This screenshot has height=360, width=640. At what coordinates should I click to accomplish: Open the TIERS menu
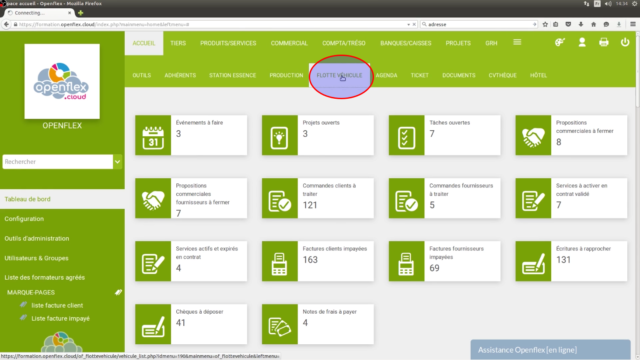(x=178, y=43)
